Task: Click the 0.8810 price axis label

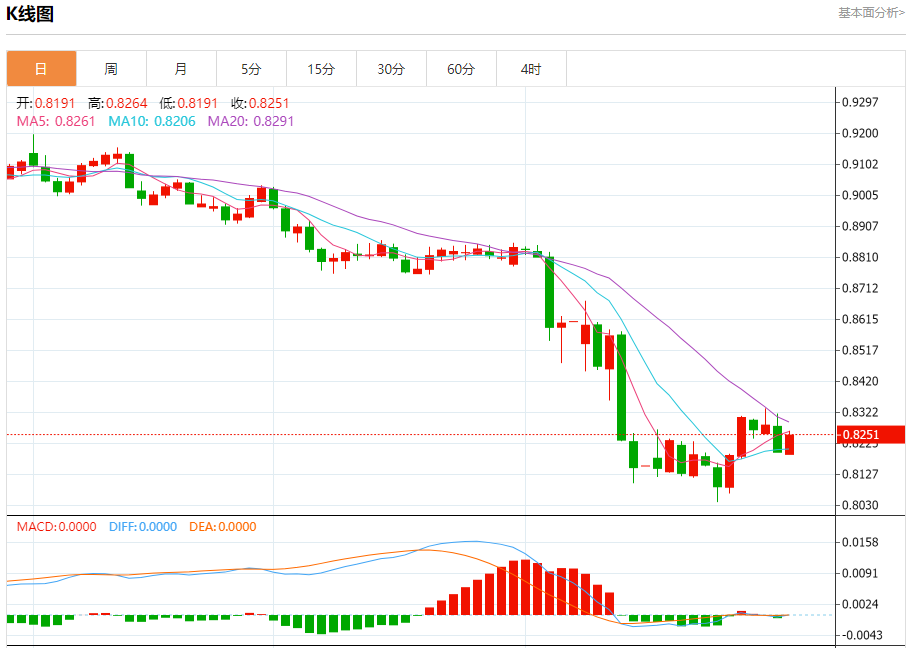Action: [x=861, y=257]
